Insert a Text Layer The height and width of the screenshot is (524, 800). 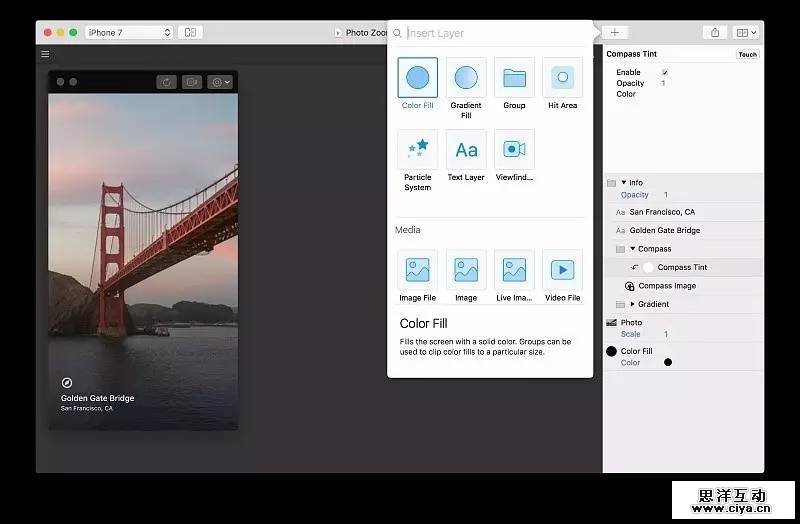[466, 149]
